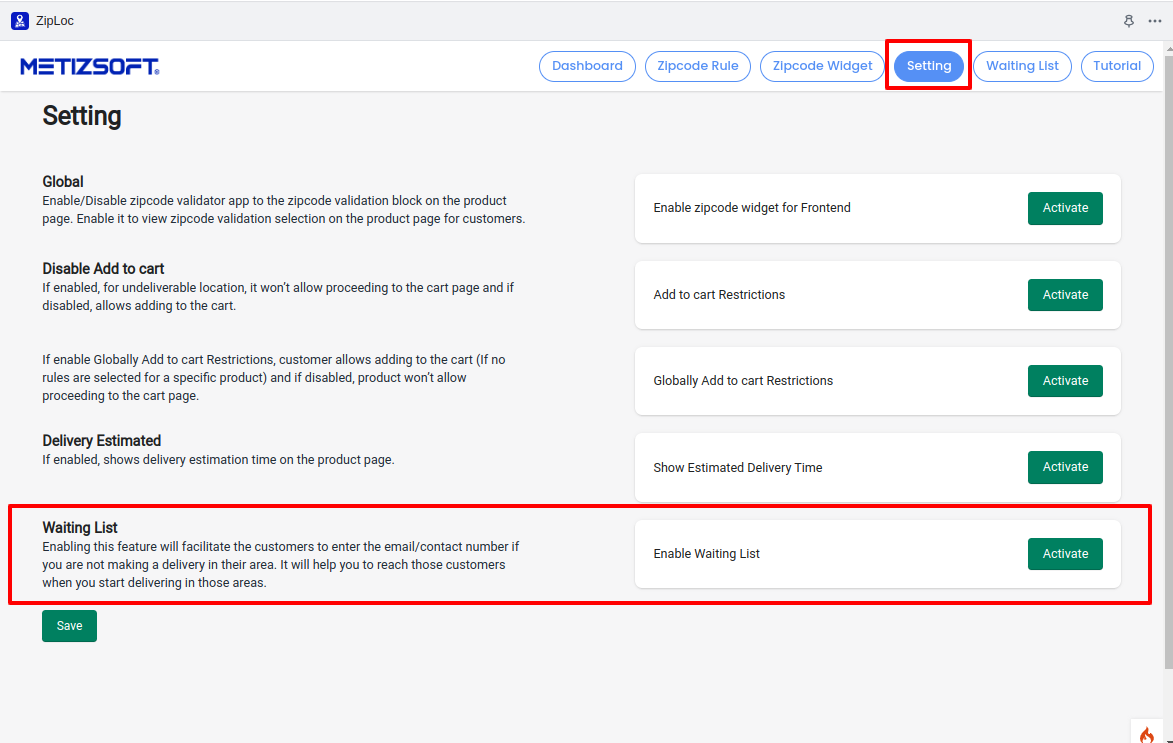Screen dimensions: 1173x743
Task: Activate Show Estimated Delivery Time
Action: click(1065, 467)
